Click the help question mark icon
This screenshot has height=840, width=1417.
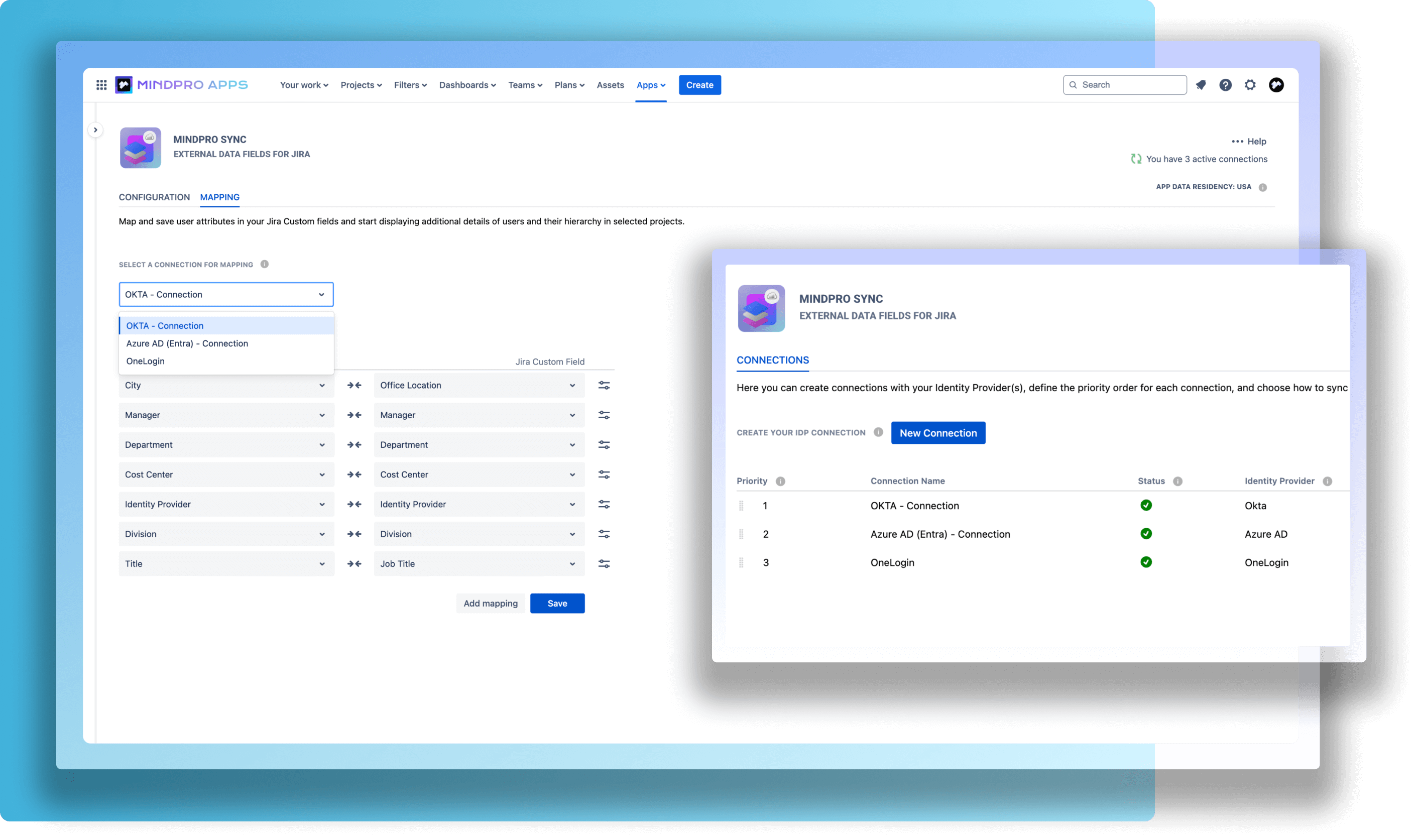click(x=1225, y=84)
